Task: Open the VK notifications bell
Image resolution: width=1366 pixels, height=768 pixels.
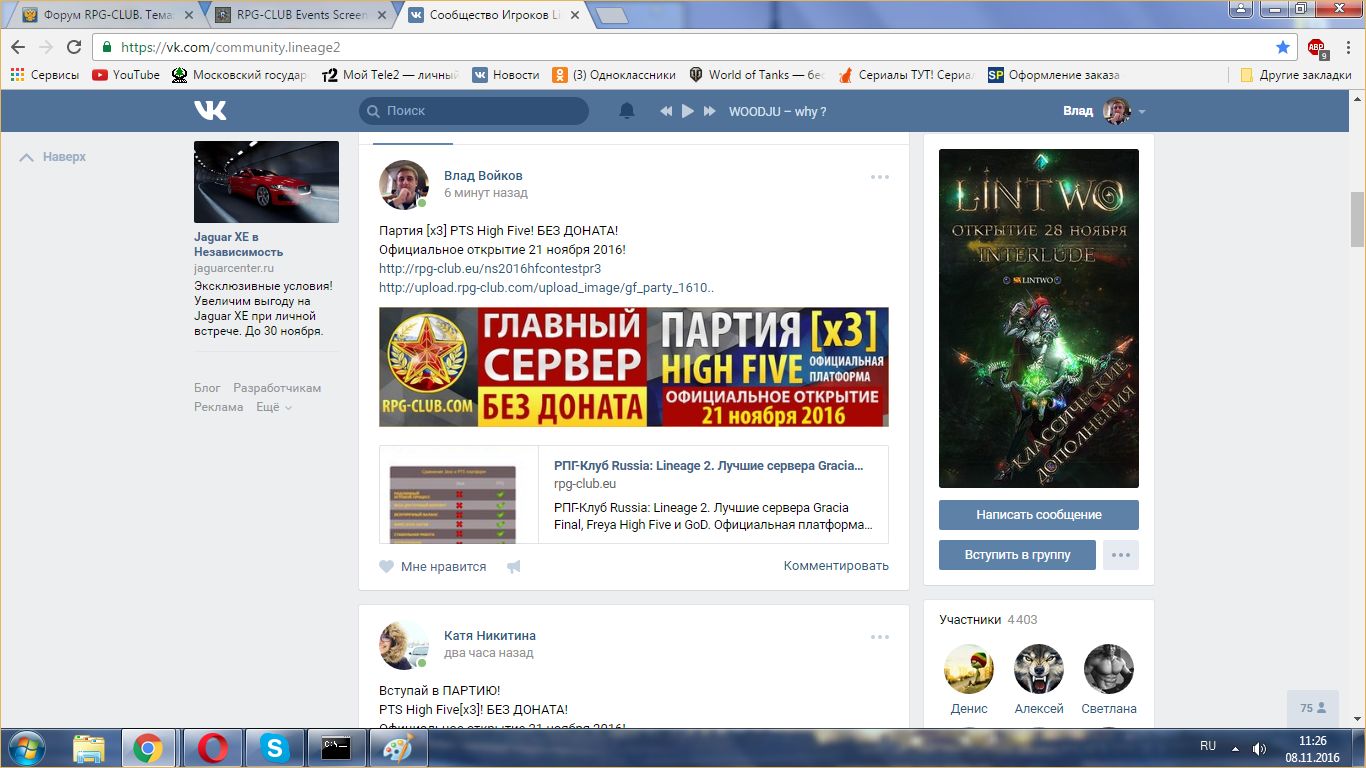Action: click(x=627, y=111)
